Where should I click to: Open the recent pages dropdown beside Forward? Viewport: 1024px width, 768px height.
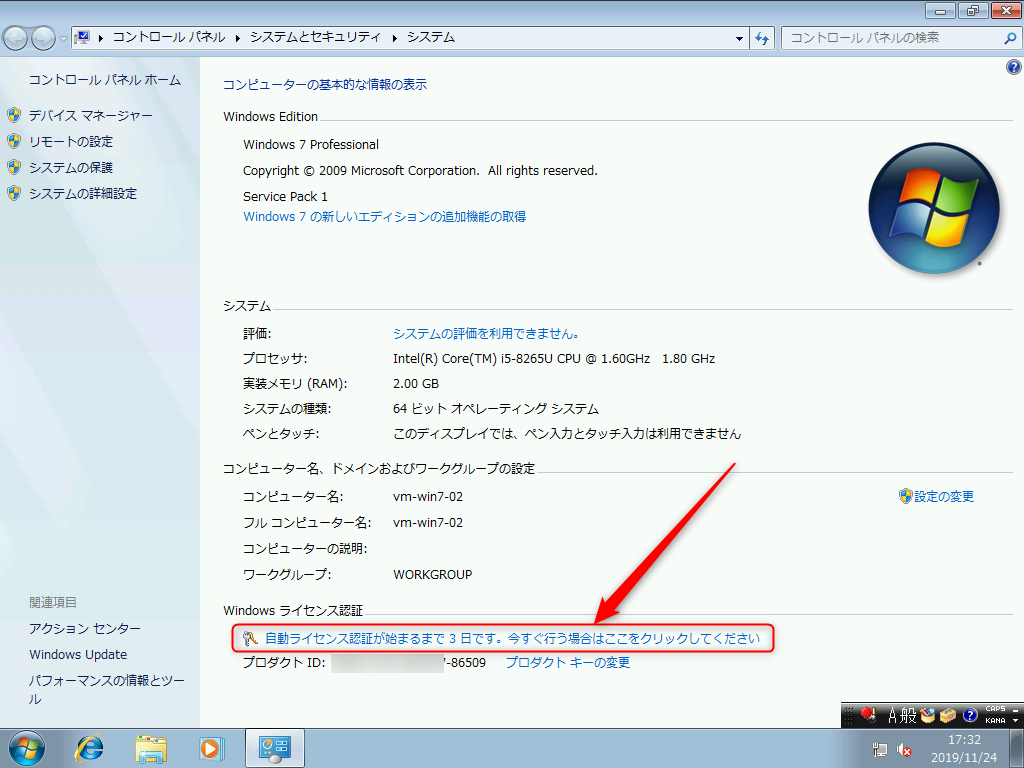63,39
